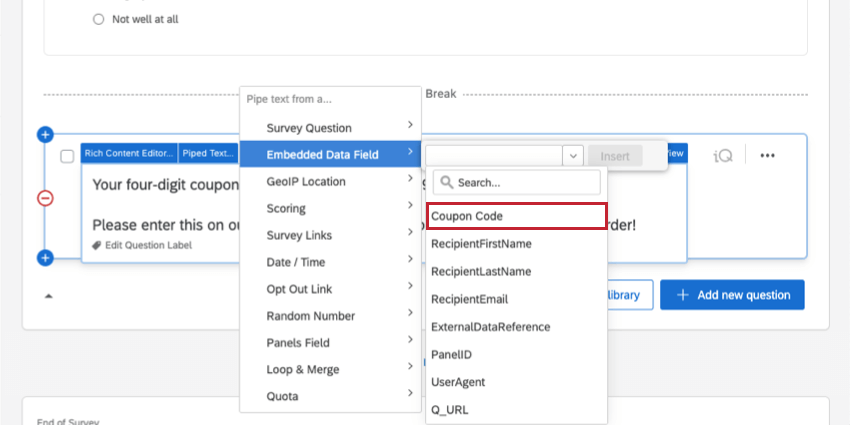Select the RecipientEmail field
The image size is (850, 425).
(x=469, y=299)
